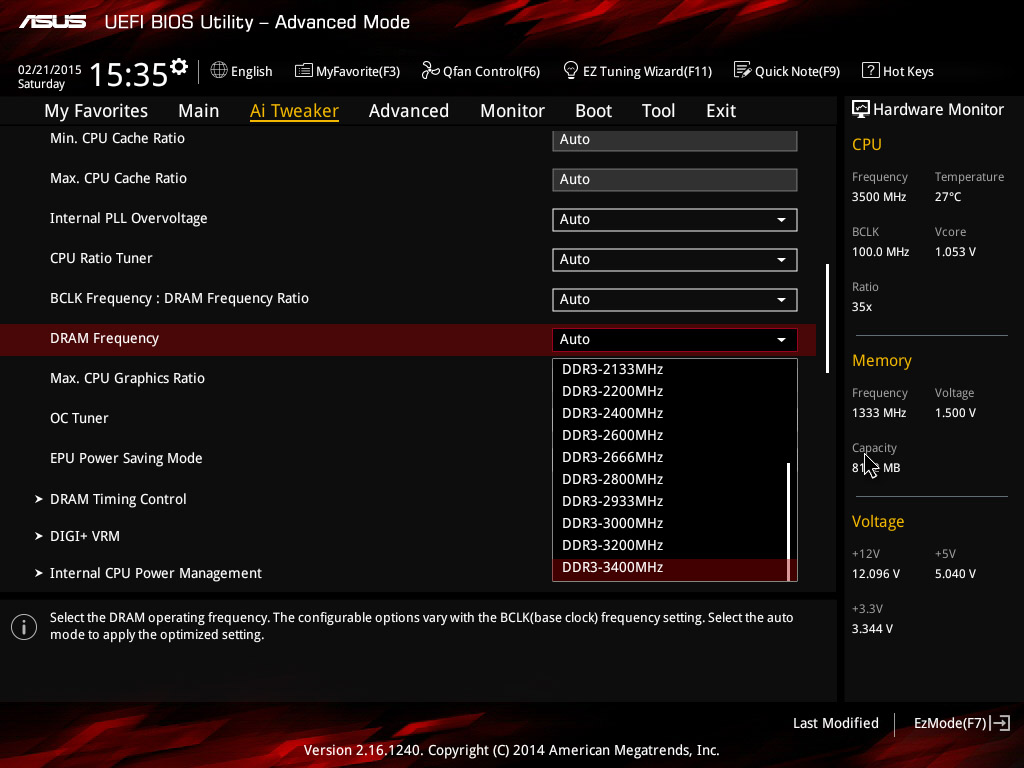The width and height of the screenshot is (1024, 768).
Task: Launch EZ Tuning Wizard(F11)
Action: [637, 71]
